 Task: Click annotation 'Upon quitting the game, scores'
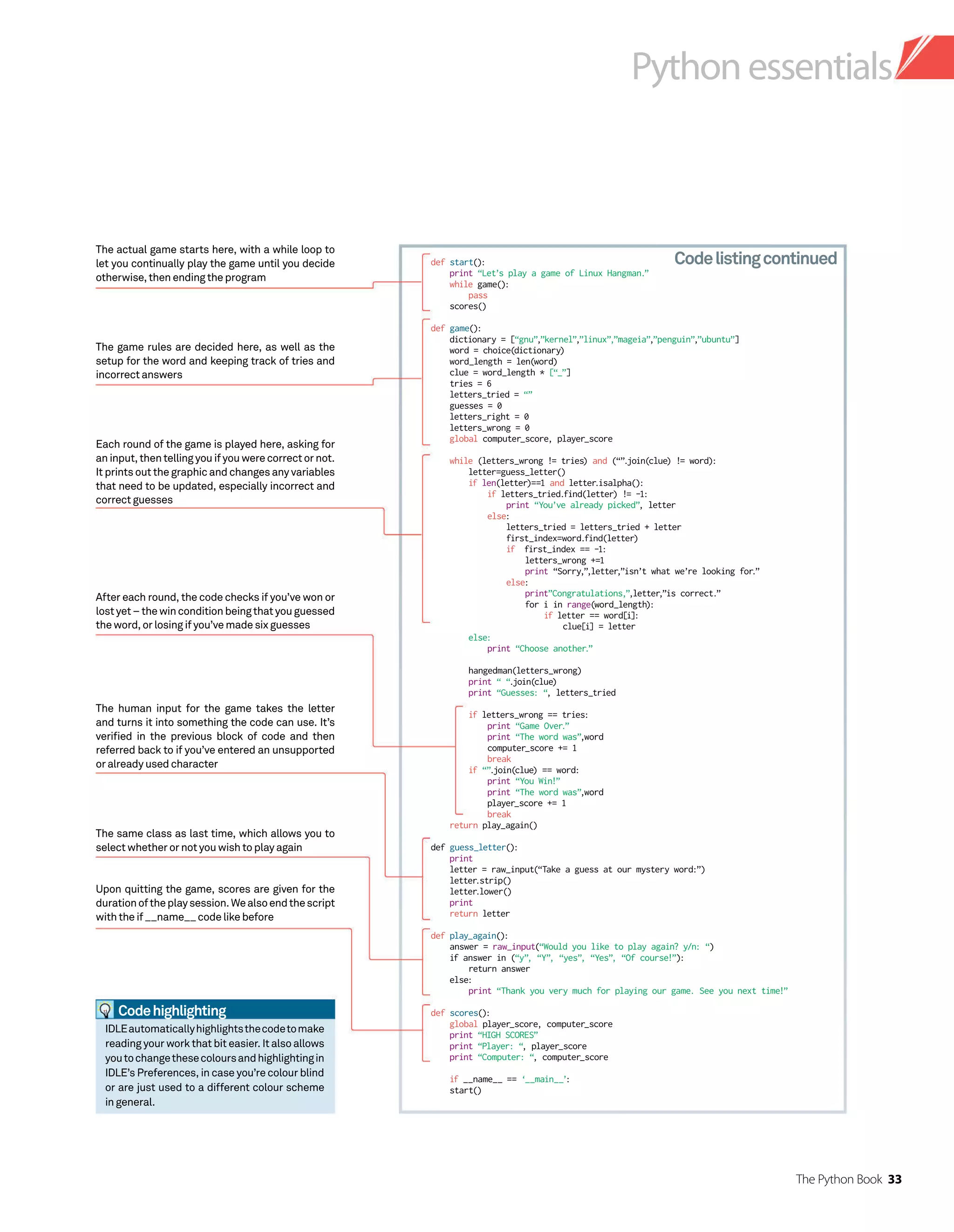(x=215, y=903)
